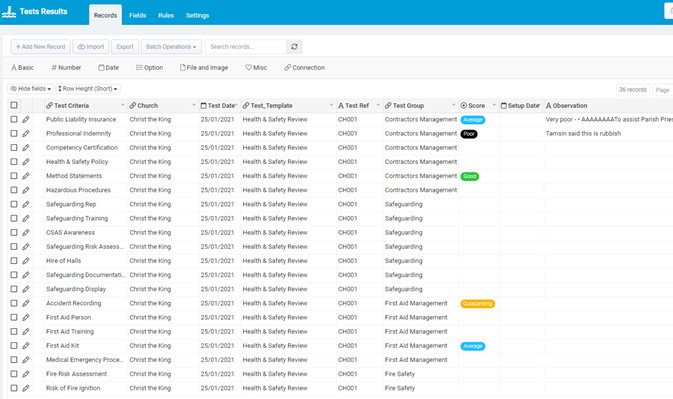Add a File and Image field type
Screen dimensions: 673x399
(x=204, y=68)
